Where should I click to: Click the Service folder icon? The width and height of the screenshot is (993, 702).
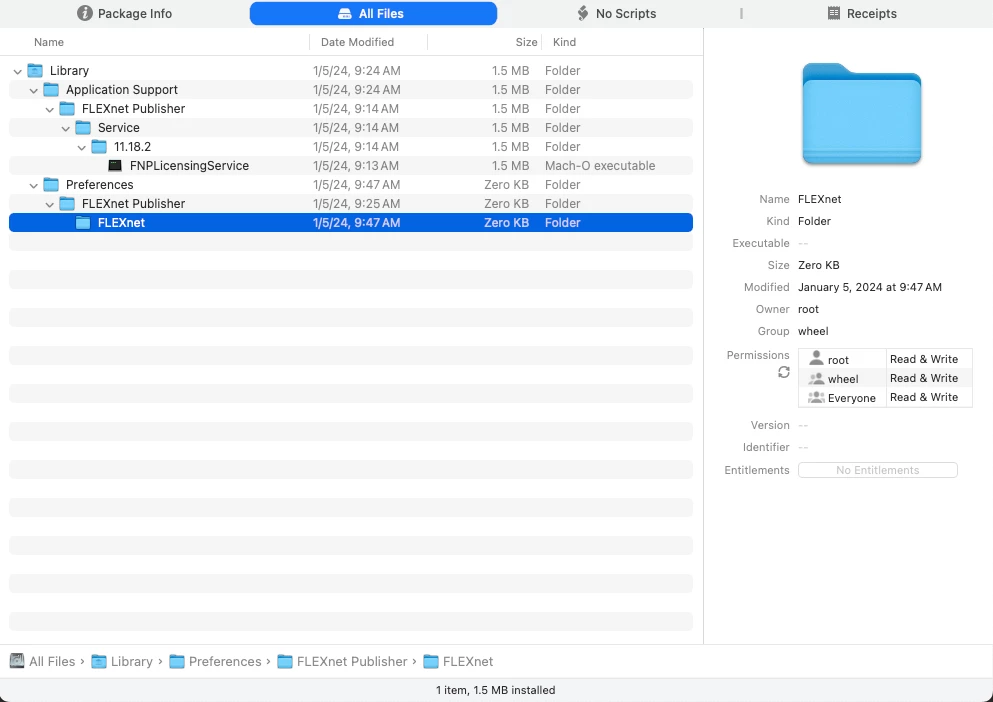[x=83, y=127]
